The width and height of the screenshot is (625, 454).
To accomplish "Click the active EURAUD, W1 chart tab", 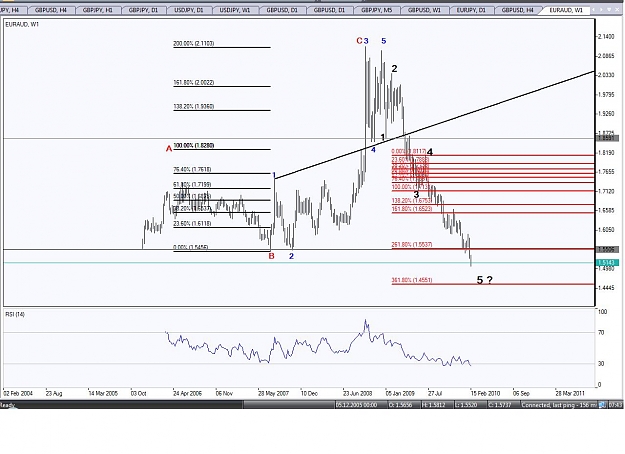I will [566, 10].
